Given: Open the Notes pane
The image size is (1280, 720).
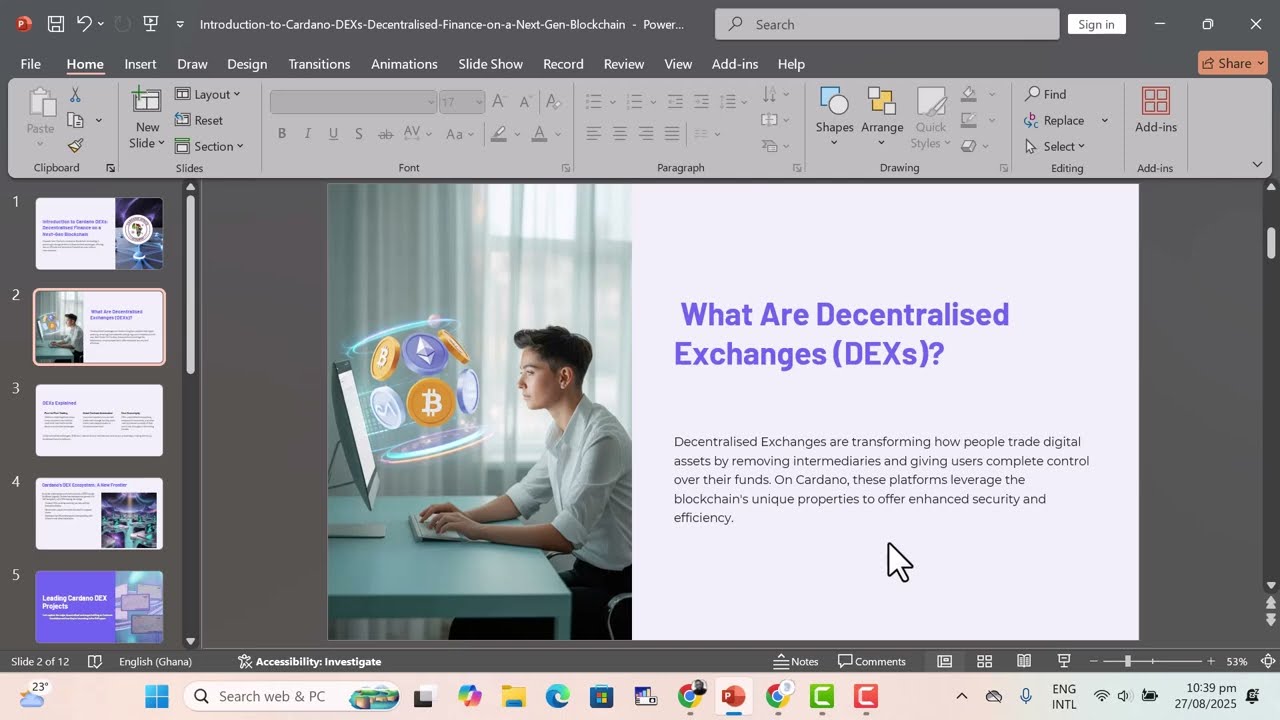Looking at the screenshot, I should pos(797,661).
